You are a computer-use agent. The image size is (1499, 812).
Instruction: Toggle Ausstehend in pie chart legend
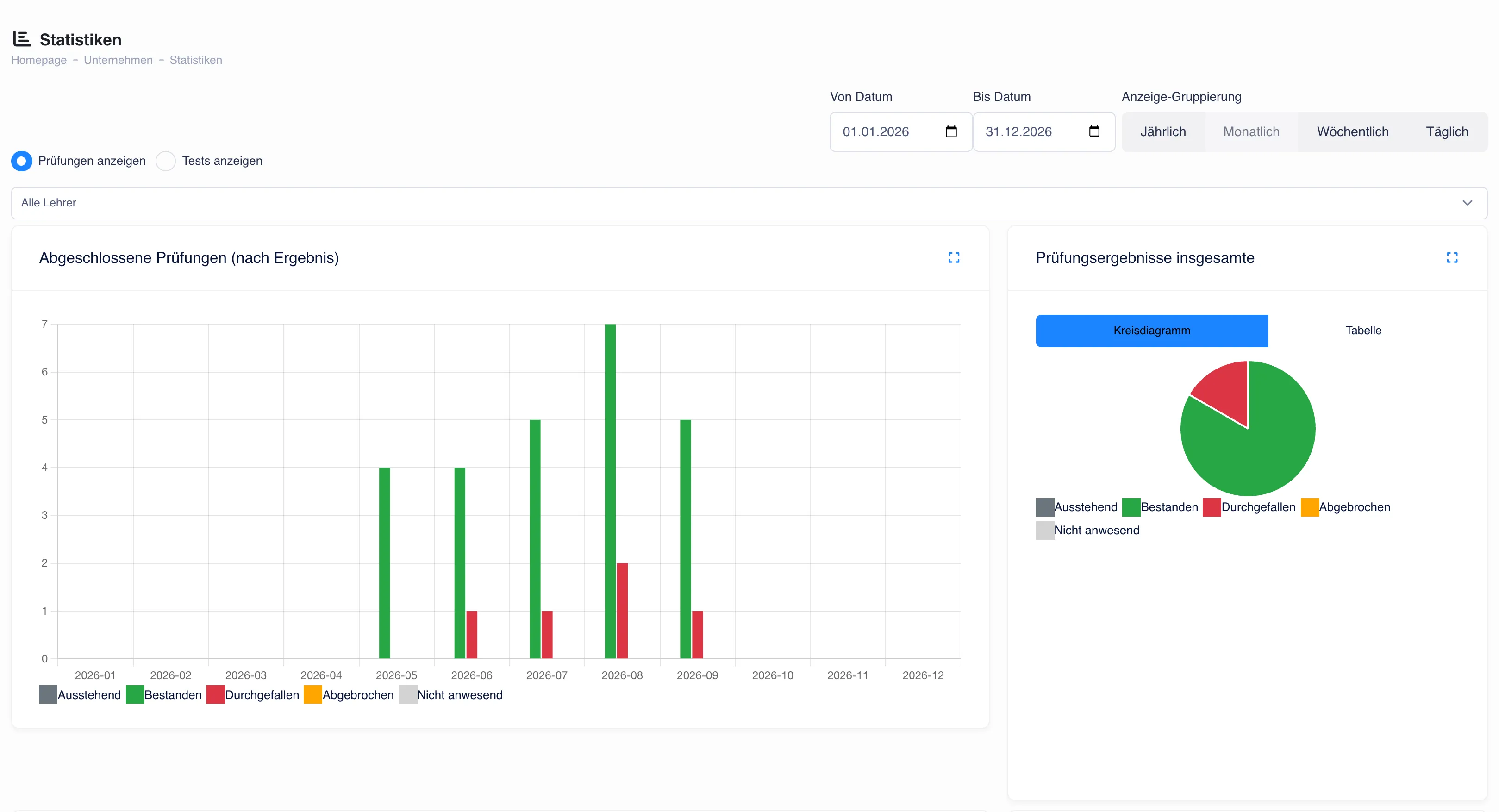[1076, 507]
